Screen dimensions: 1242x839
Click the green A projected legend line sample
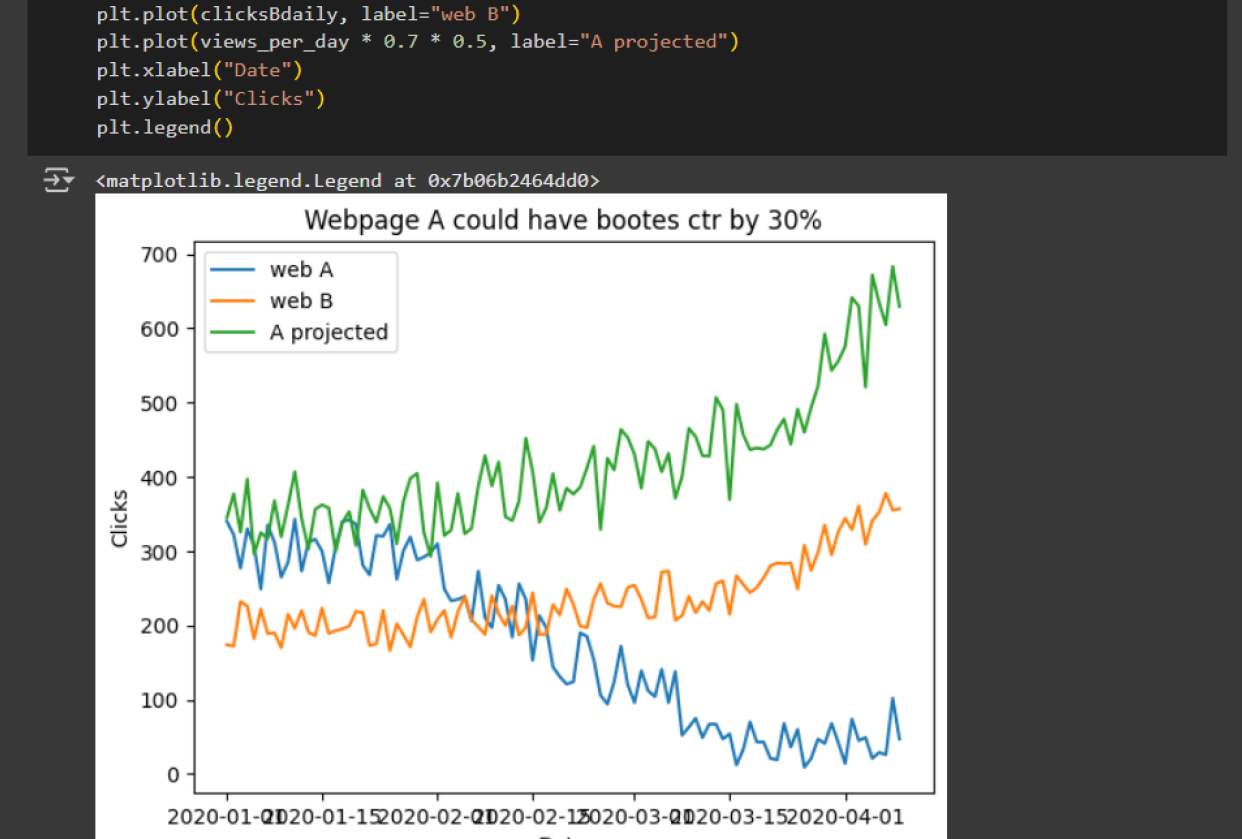233,333
